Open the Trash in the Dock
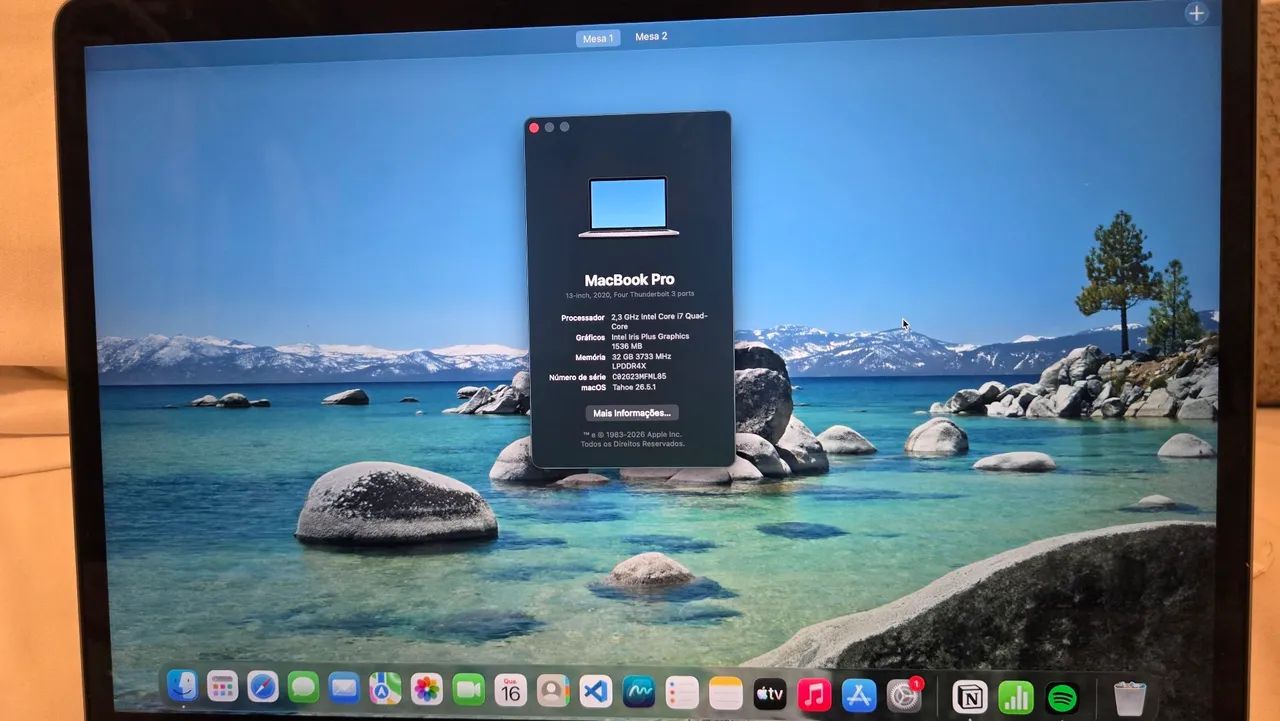The image size is (1280, 721). click(1130, 698)
